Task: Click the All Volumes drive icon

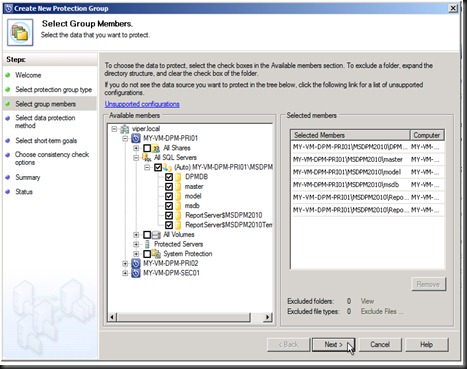Action: coord(156,235)
